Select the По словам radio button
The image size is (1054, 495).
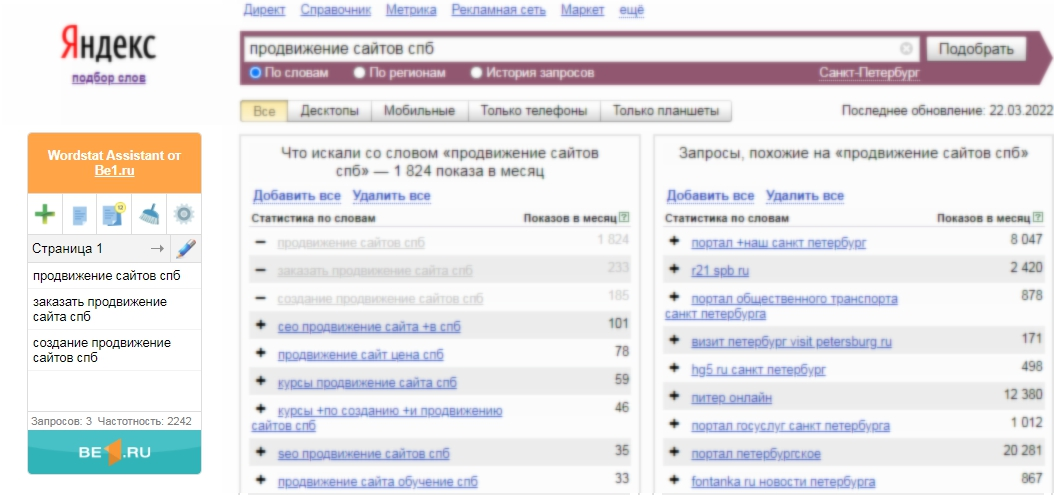(x=255, y=73)
